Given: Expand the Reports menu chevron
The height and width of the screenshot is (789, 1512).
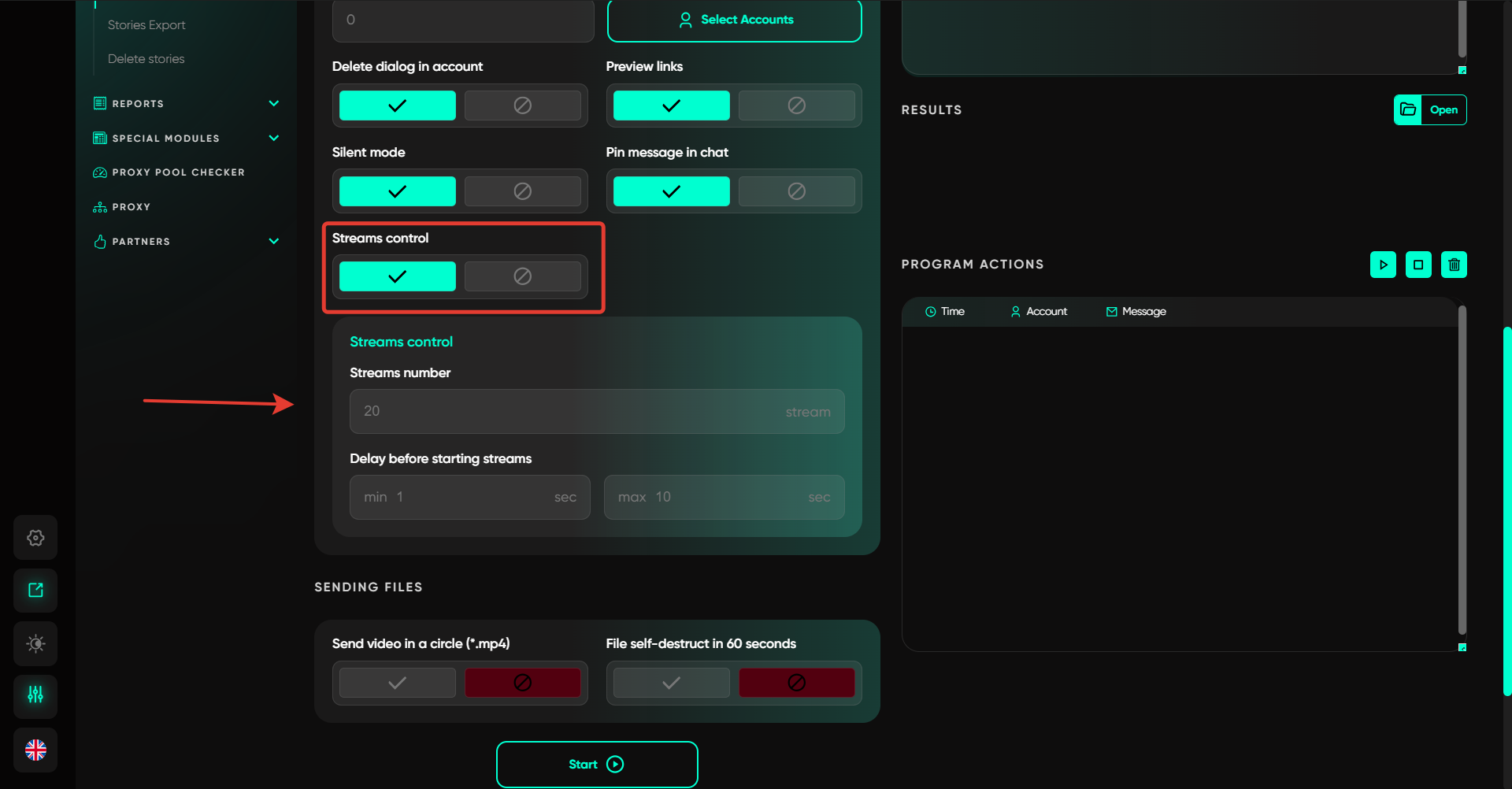Looking at the screenshot, I should pyautogui.click(x=274, y=103).
